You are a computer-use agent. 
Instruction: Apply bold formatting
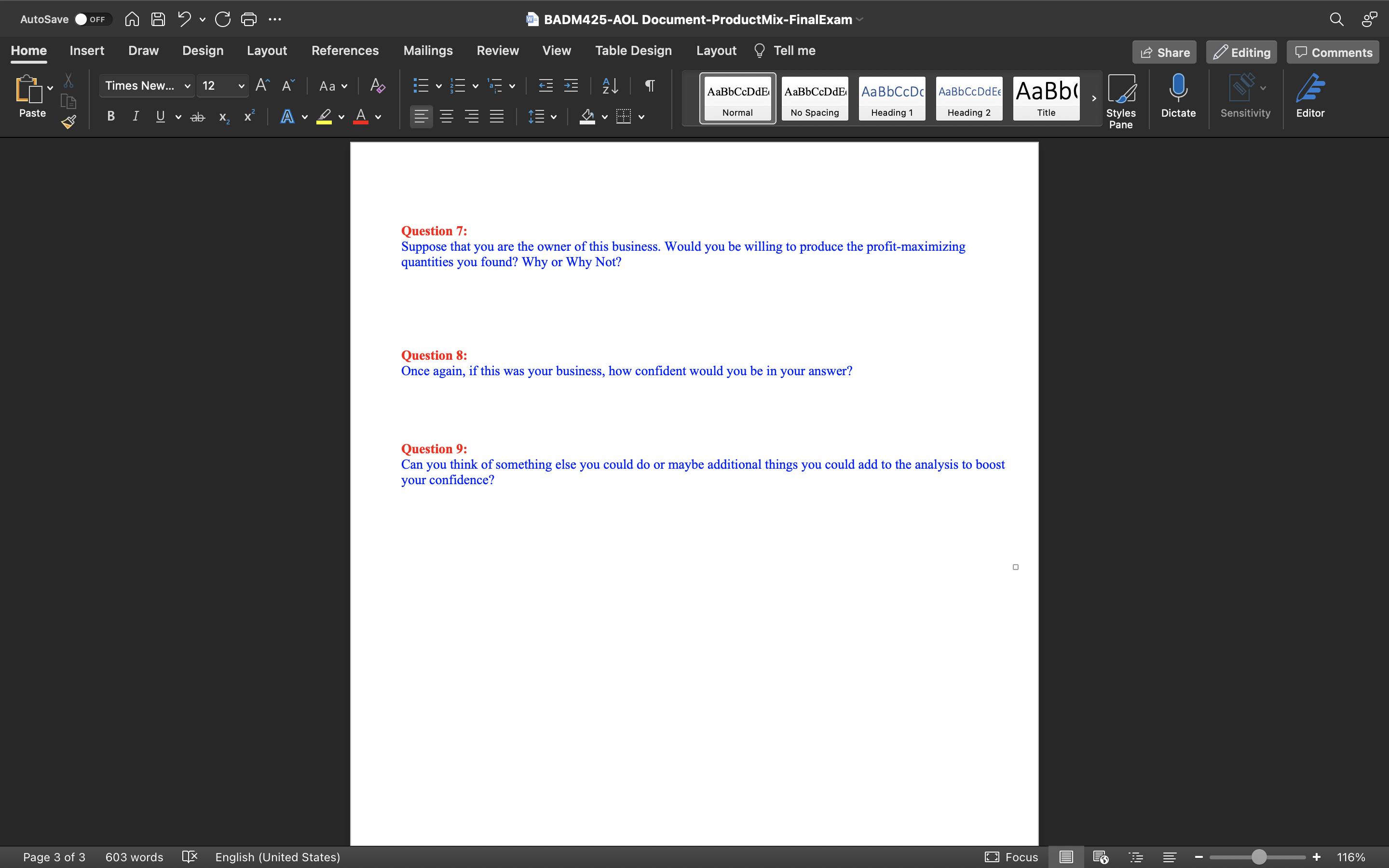coord(110,117)
